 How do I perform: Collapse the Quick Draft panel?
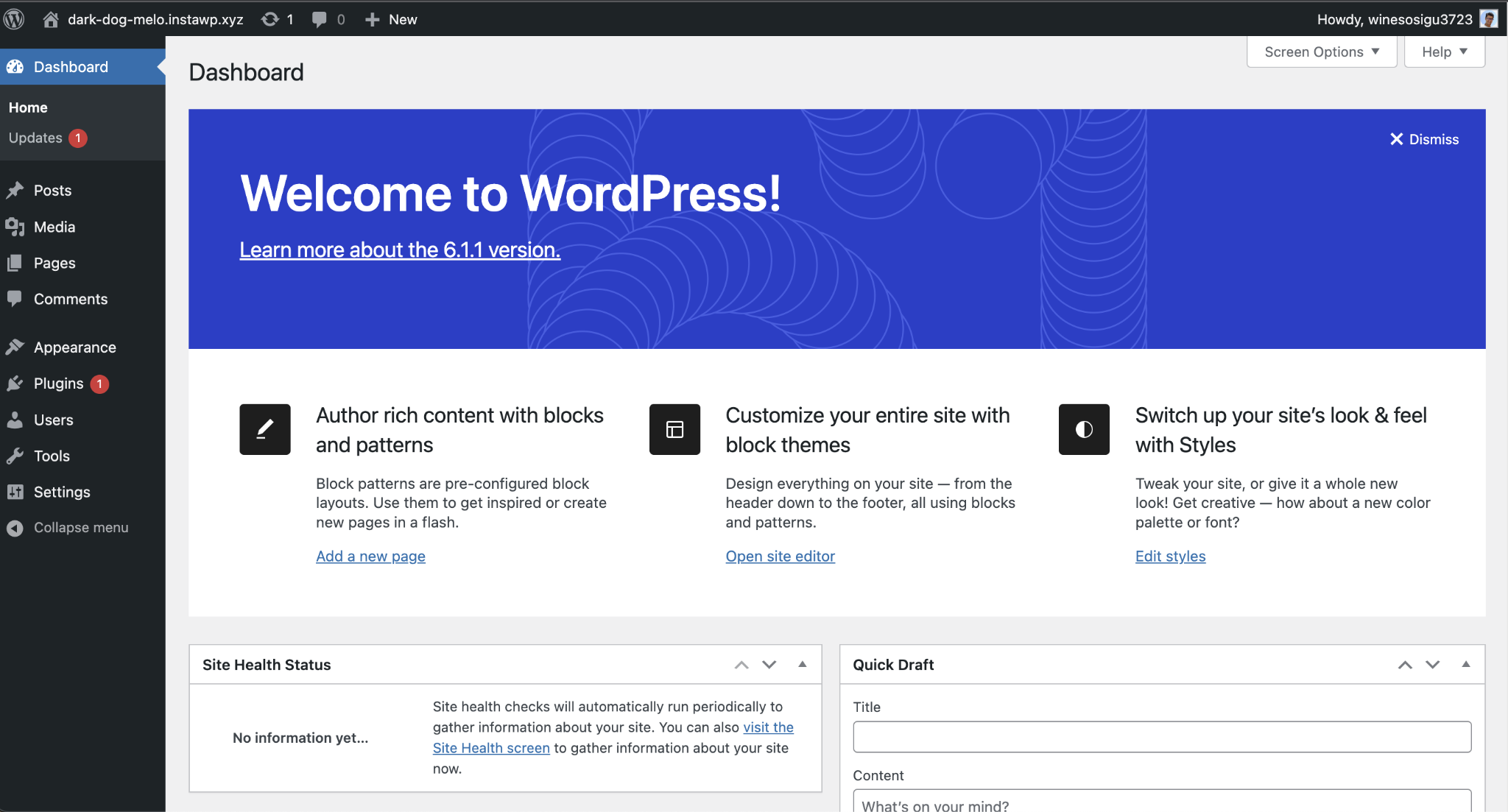point(1467,664)
